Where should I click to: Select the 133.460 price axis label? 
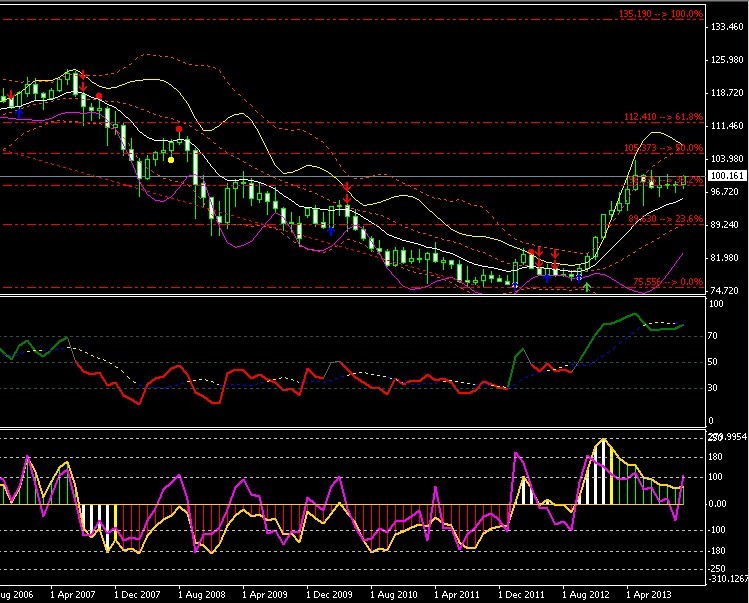727,27
